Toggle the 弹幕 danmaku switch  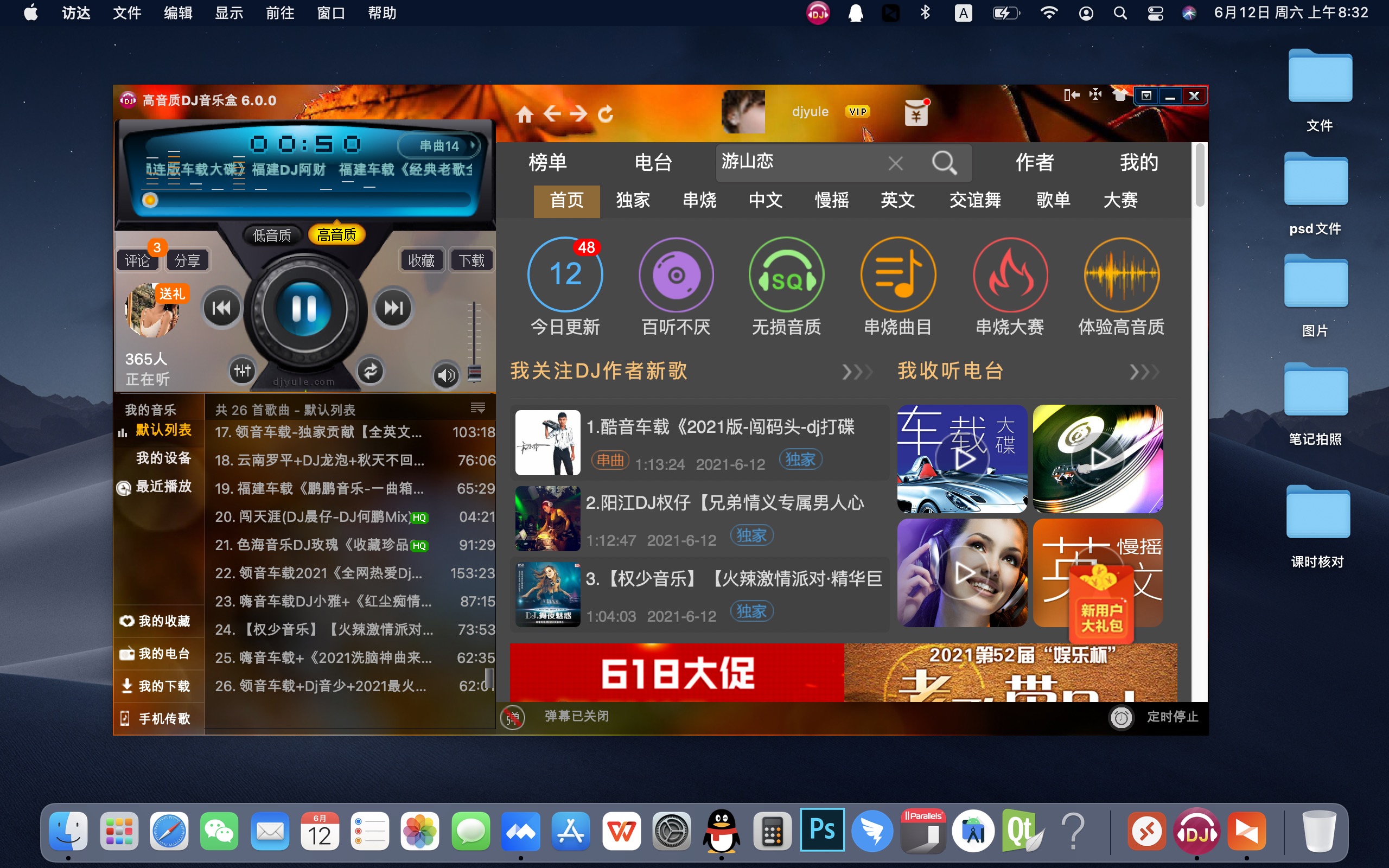pyautogui.click(x=513, y=717)
